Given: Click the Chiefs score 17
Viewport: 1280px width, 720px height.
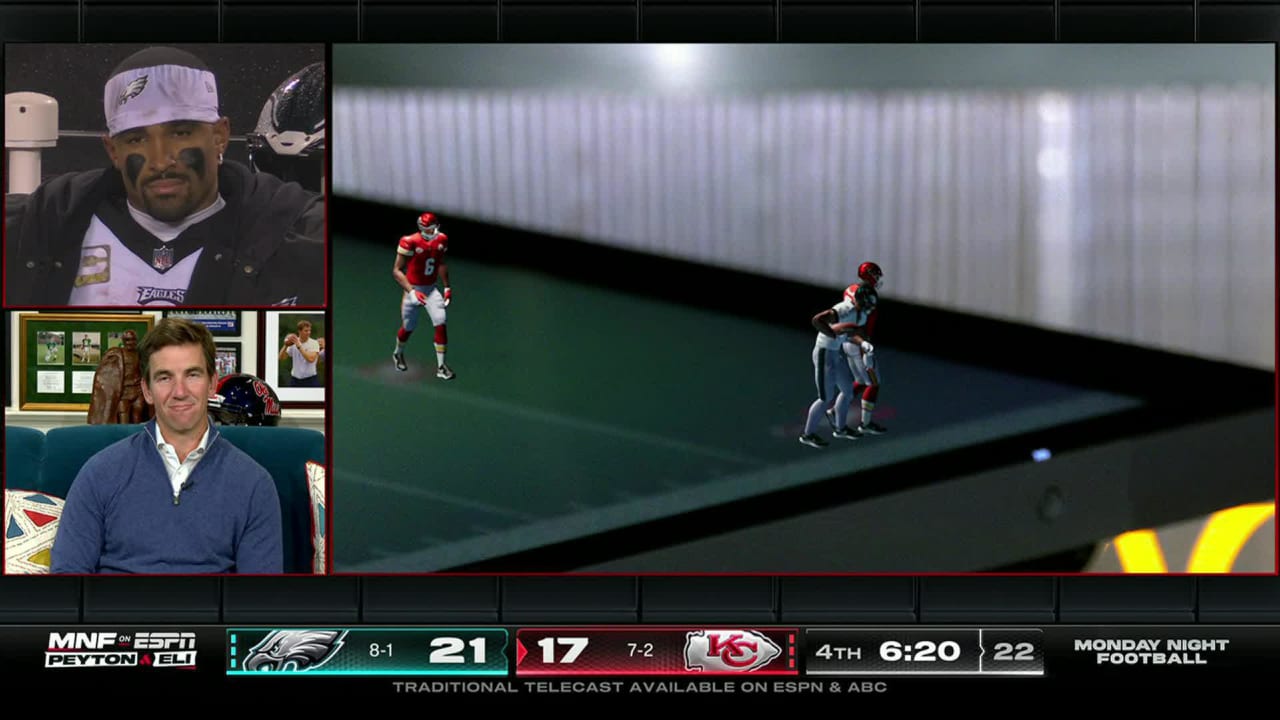Looking at the screenshot, I should (562, 651).
